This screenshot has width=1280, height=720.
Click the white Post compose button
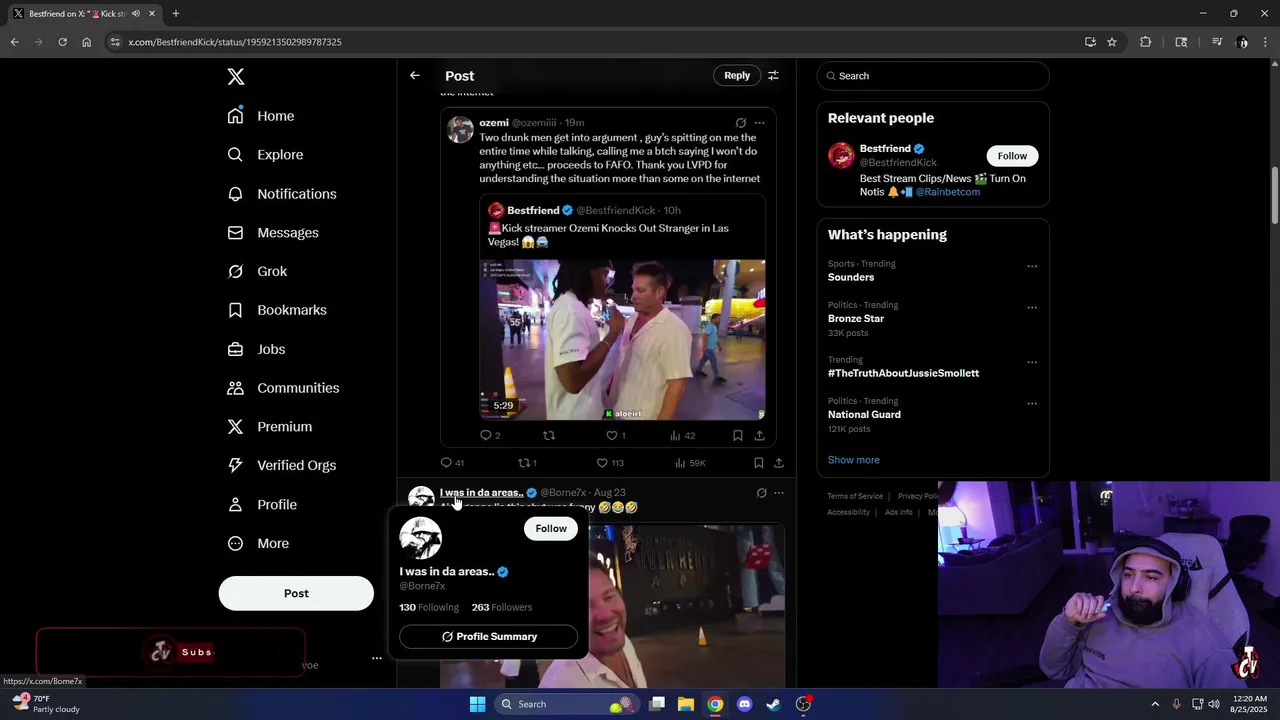coord(296,593)
